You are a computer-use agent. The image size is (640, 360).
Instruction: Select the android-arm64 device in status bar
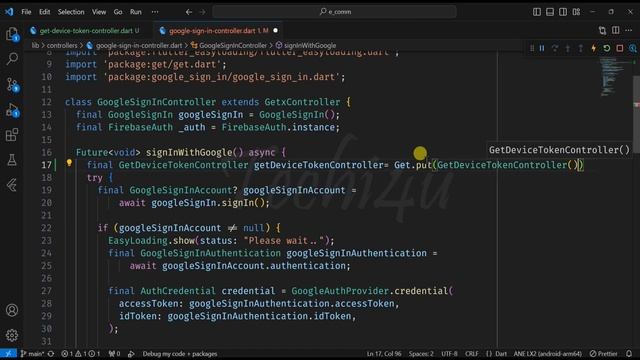click(547, 354)
